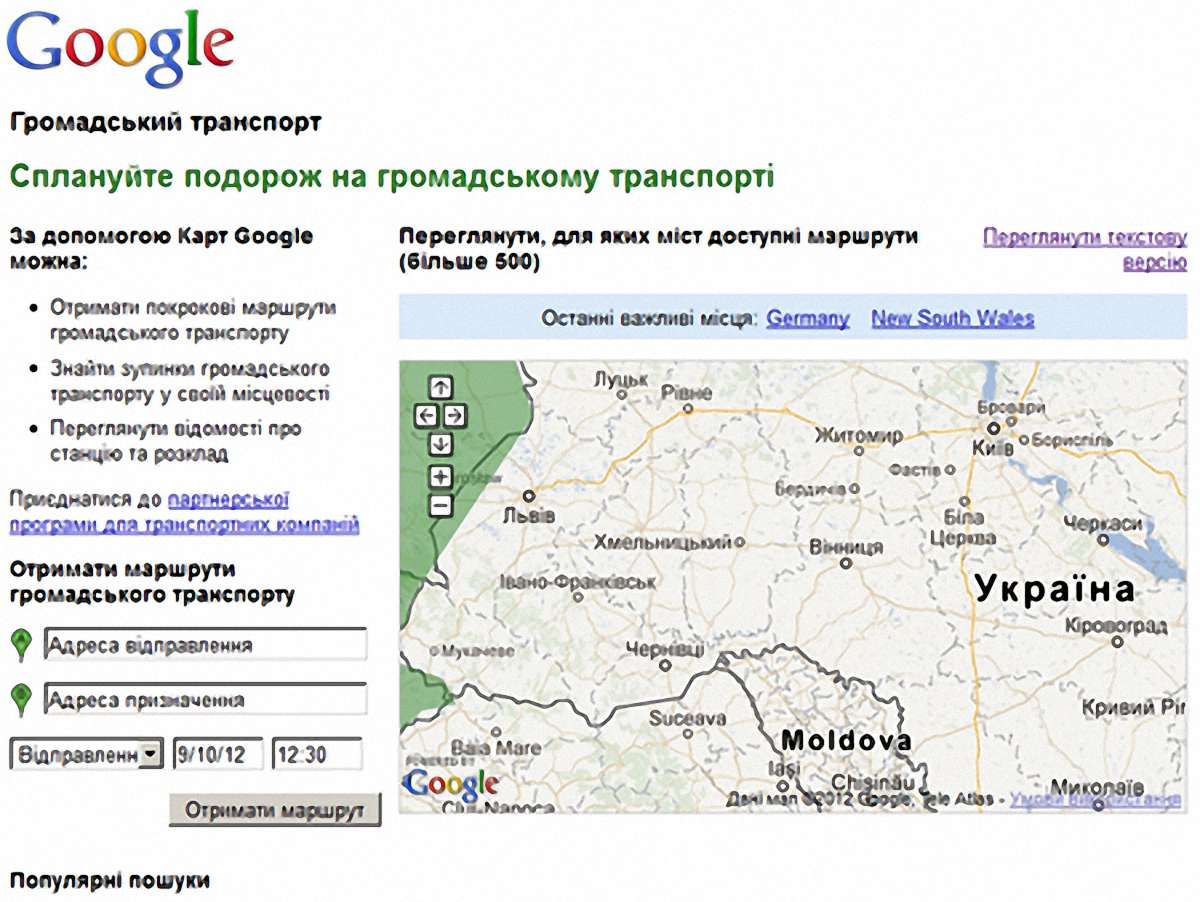
Task: Click the time field 12:30
Action: click(316, 755)
